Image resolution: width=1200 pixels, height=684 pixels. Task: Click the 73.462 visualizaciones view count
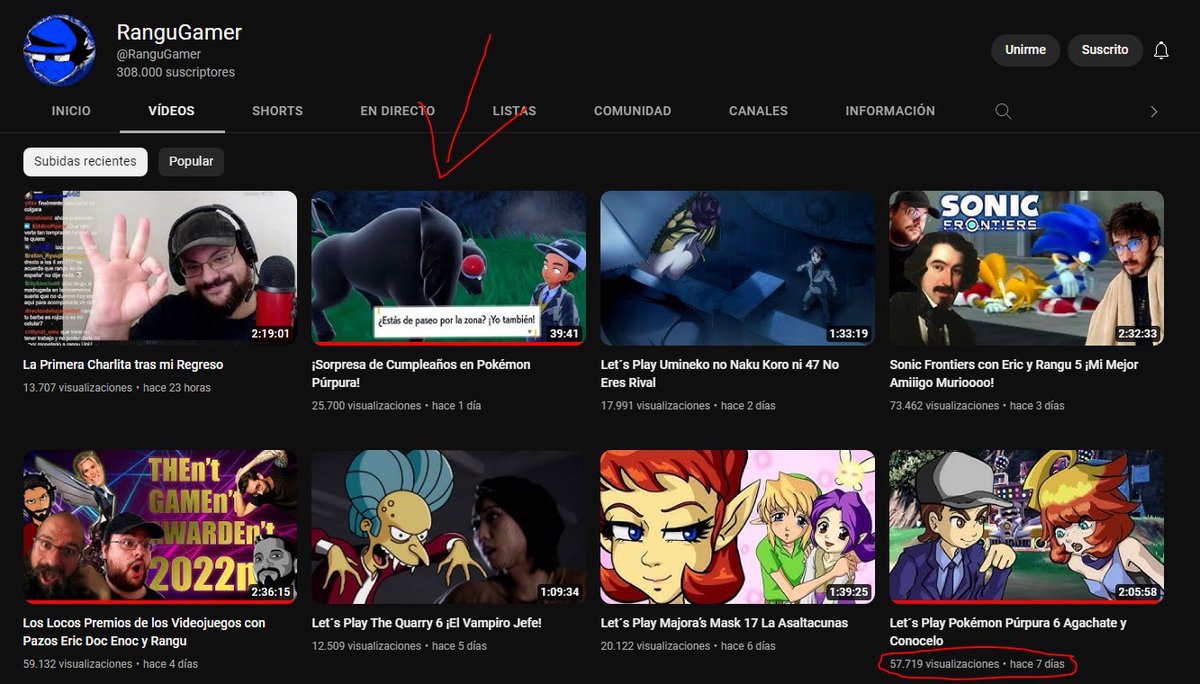944,406
